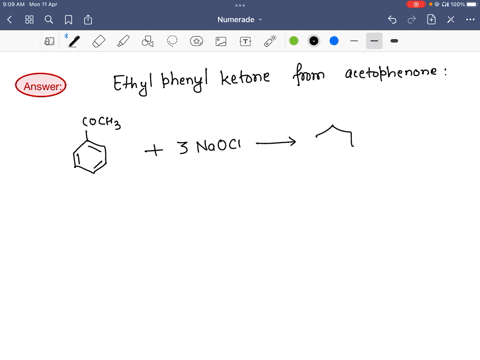The image size is (480, 360).
Task: Open the three-dot more menu
Action: pyautogui.click(x=470, y=20)
